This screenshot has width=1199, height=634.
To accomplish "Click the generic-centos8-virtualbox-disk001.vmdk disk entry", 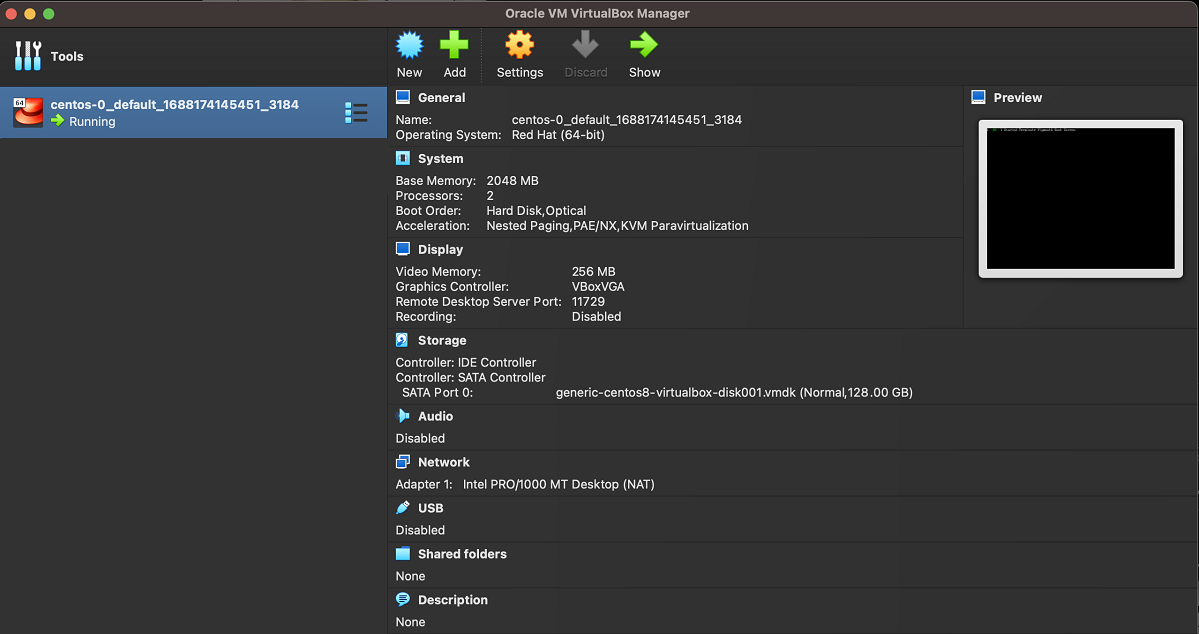I will [x=734, y=393].
